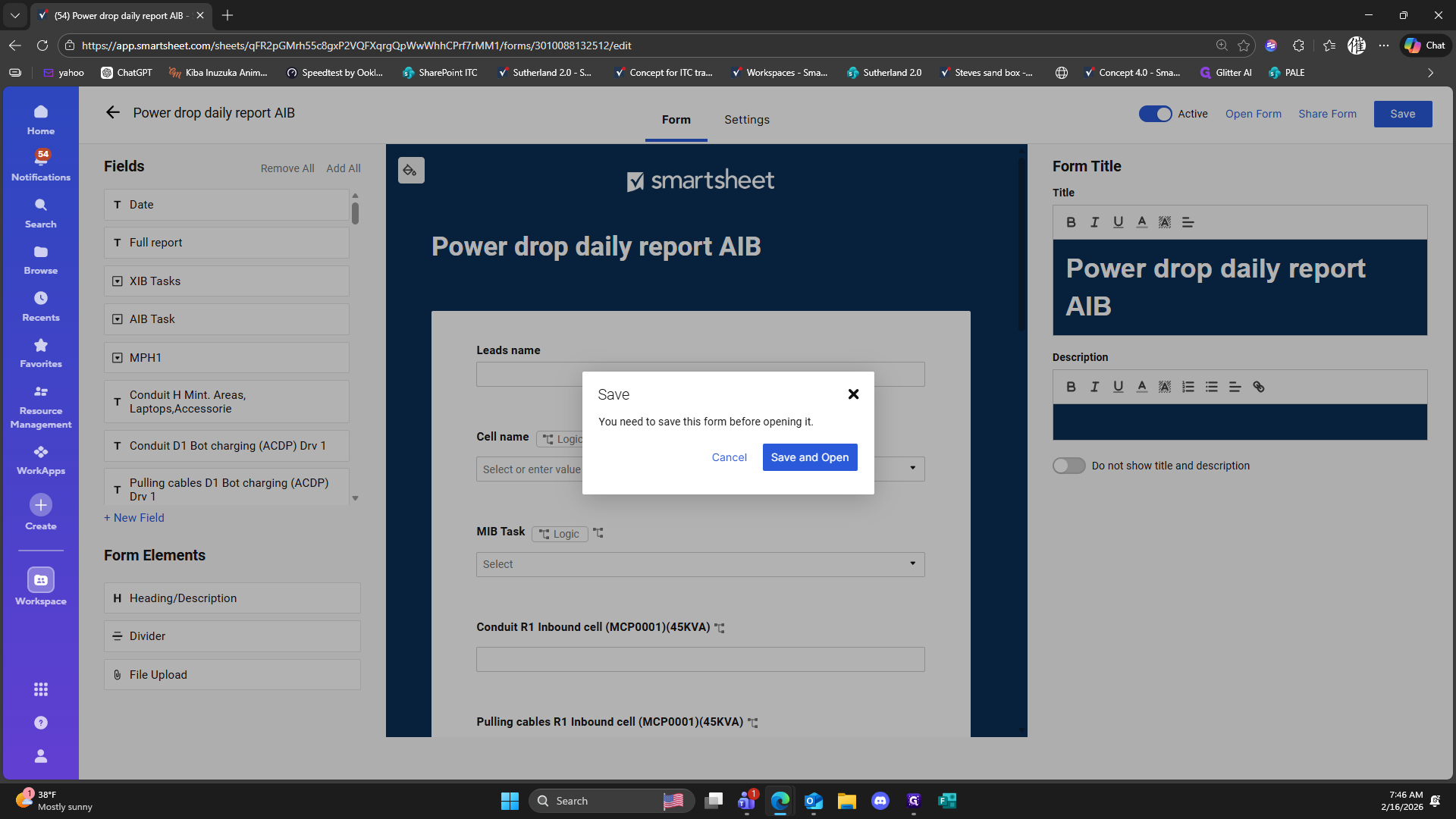Close the Save dialog with X
1456x819 pixels.
point(853,394)
